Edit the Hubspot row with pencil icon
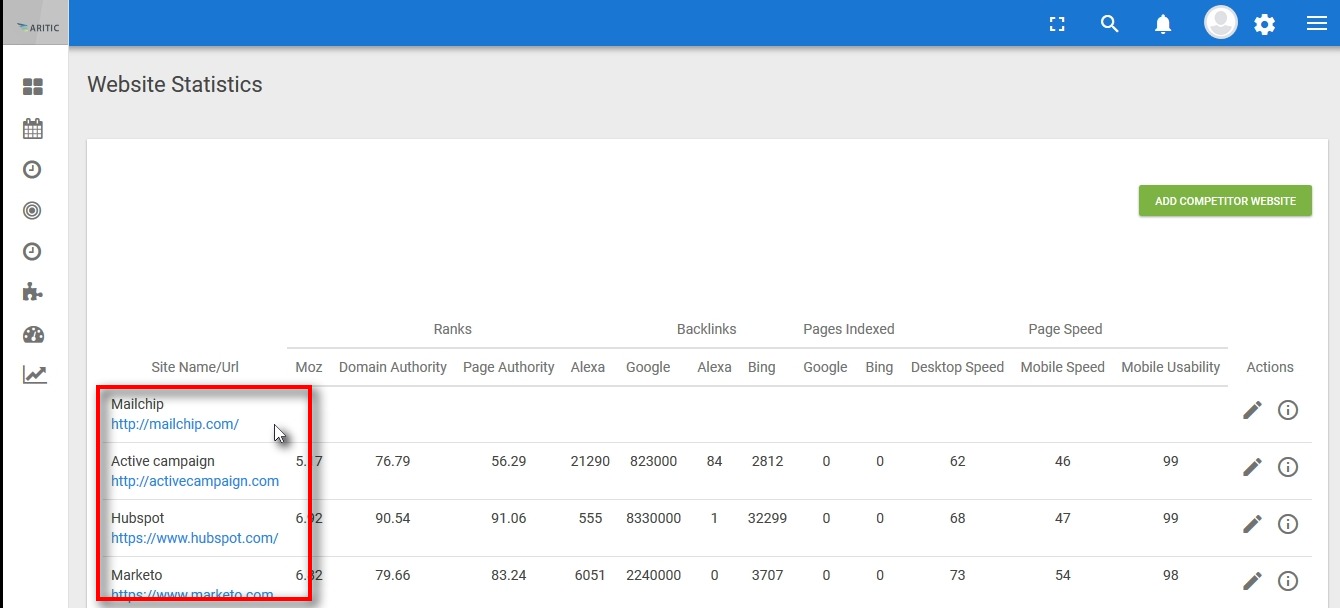This screenshot has width=1340, height=608. [1252, 524]
